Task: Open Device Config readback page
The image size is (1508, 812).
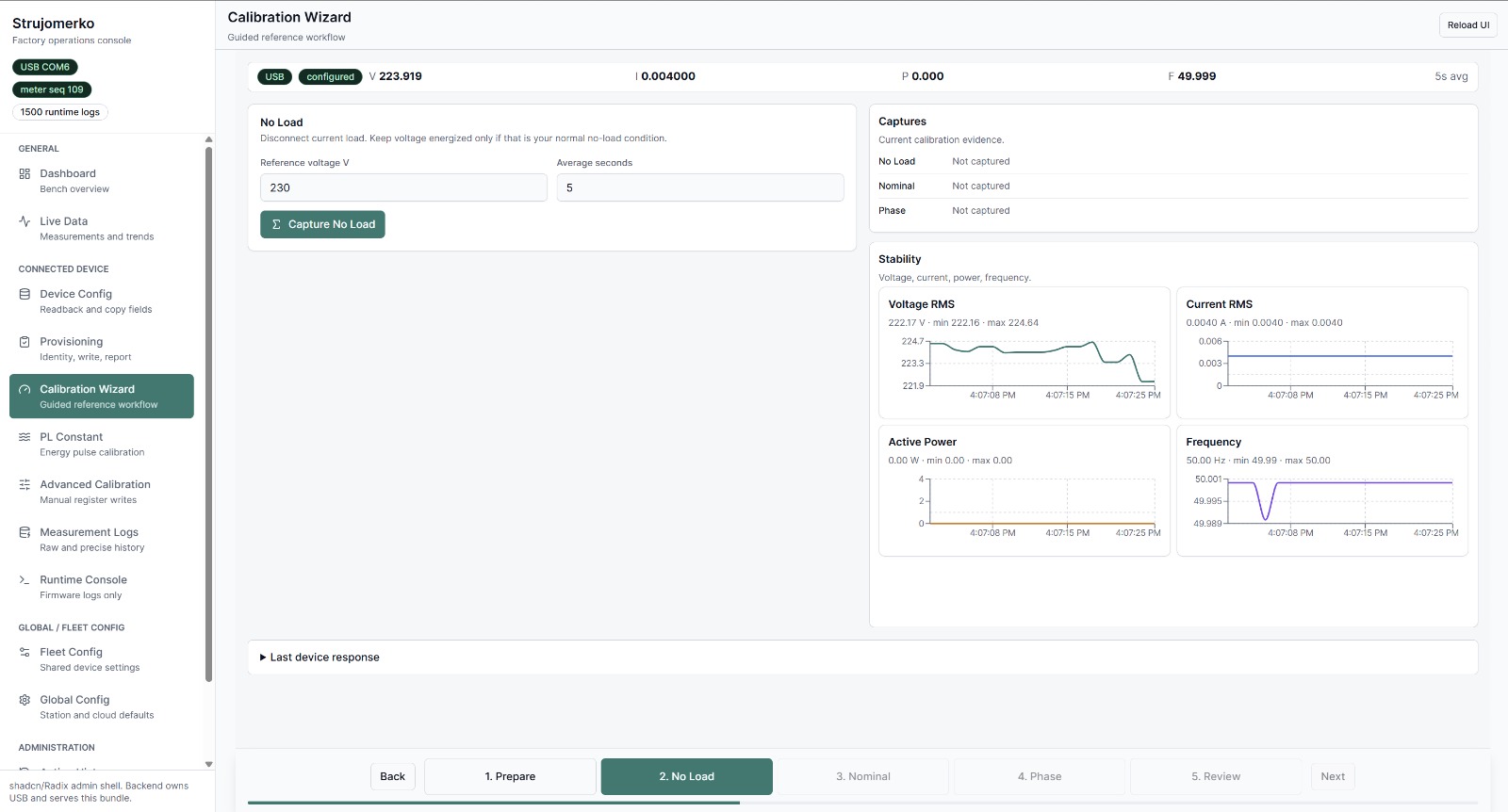Action: point(102,301)
